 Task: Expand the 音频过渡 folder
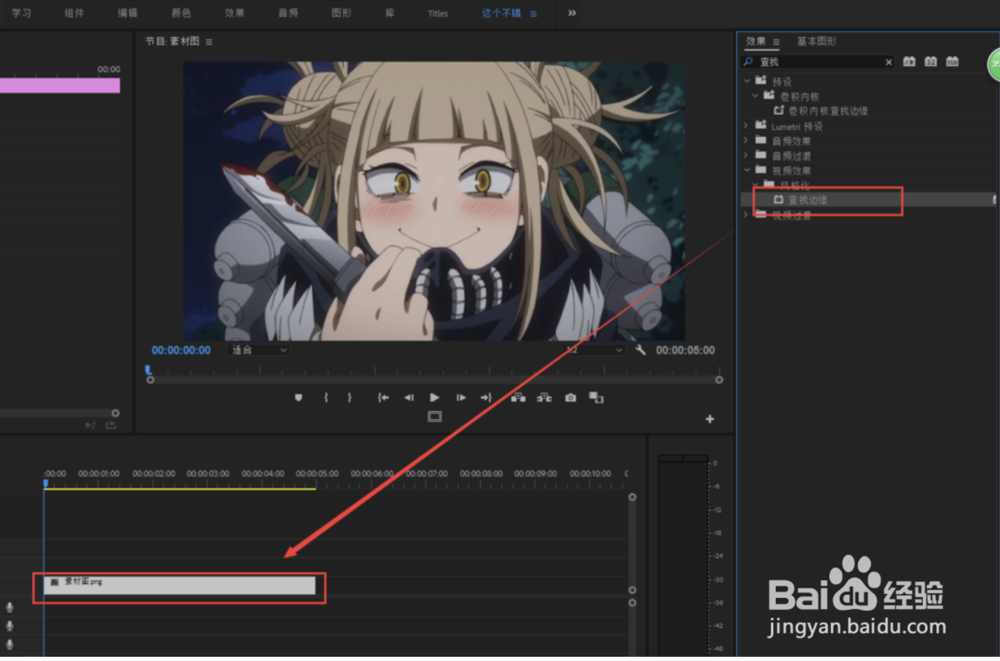click(x=746, y=155)
